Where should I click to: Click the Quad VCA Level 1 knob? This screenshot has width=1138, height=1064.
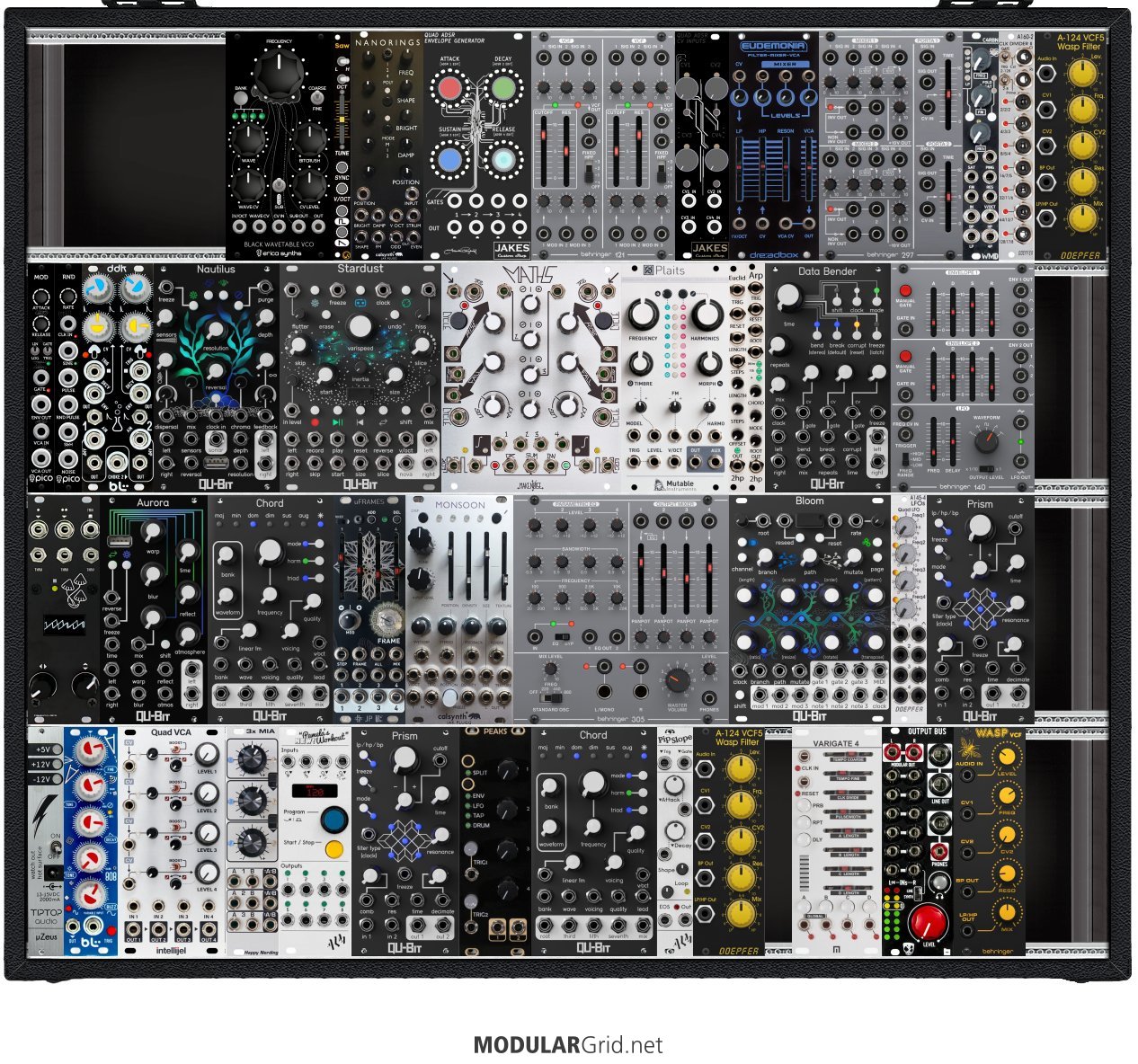[208, 754]
